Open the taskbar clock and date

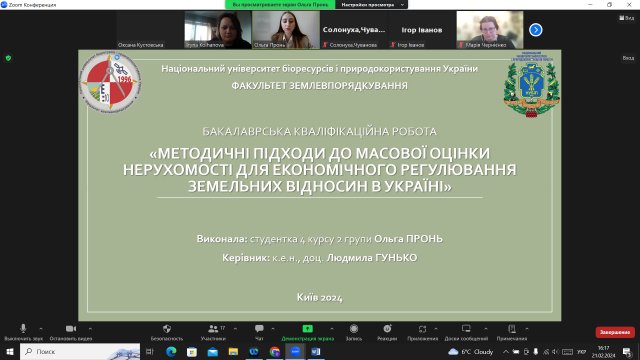pos(604,351)
